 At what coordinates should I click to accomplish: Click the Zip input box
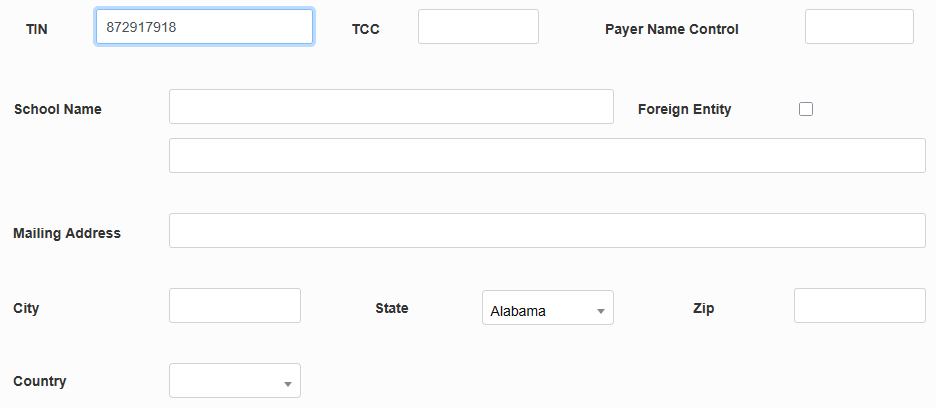[860, 306]
